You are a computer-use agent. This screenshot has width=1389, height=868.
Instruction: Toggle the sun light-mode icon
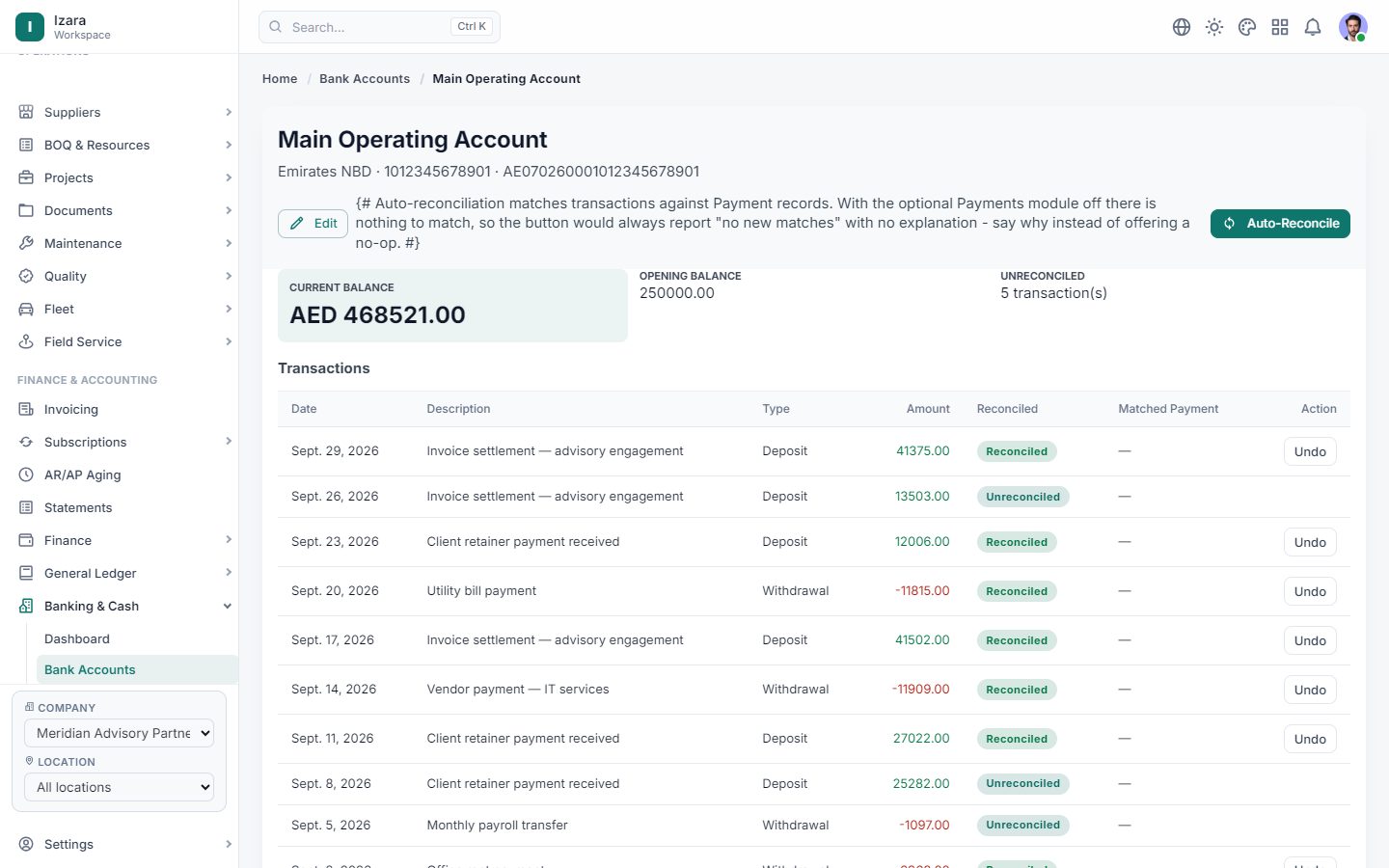coord(1214,27)
